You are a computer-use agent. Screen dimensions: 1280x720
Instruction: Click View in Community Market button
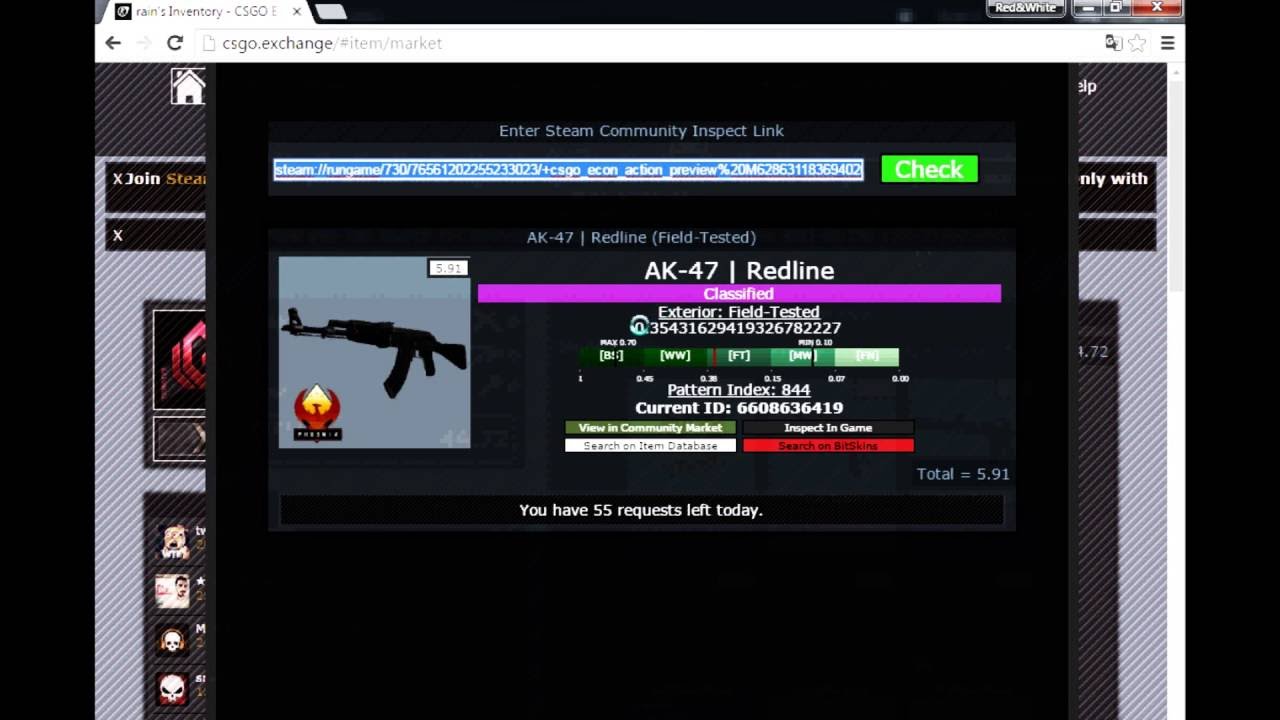point(650,428)
